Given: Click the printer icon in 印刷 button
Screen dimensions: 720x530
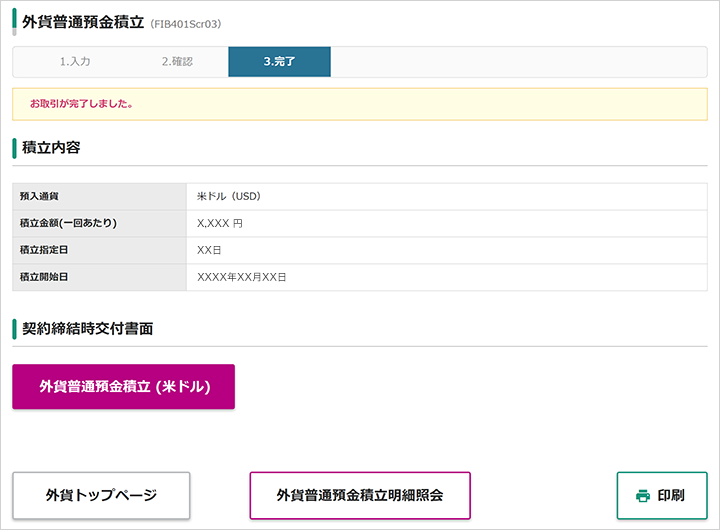Looking at the screenshot, I should [x=643, y=496].
